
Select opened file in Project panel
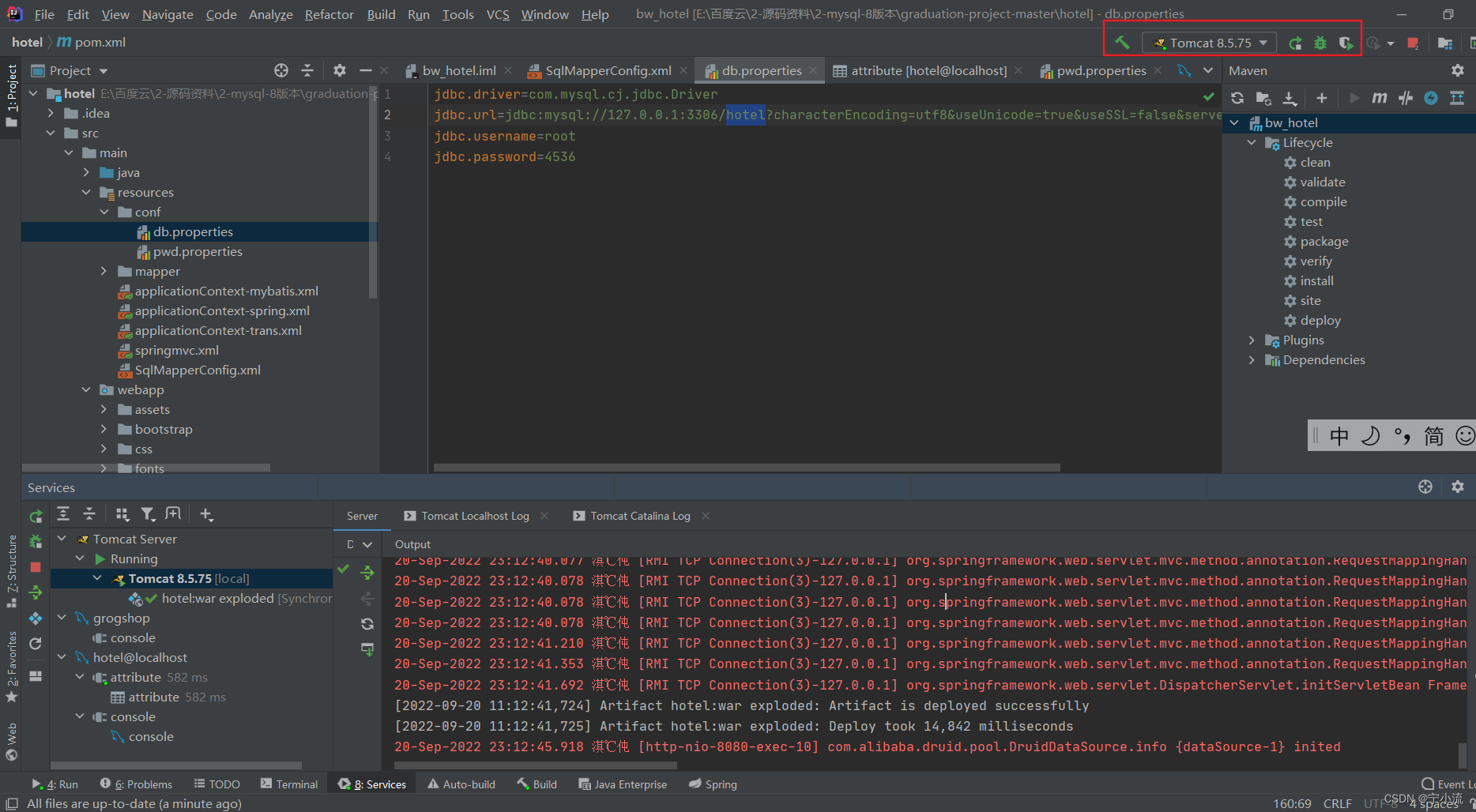pyautogui.click(x=281, y=70)
